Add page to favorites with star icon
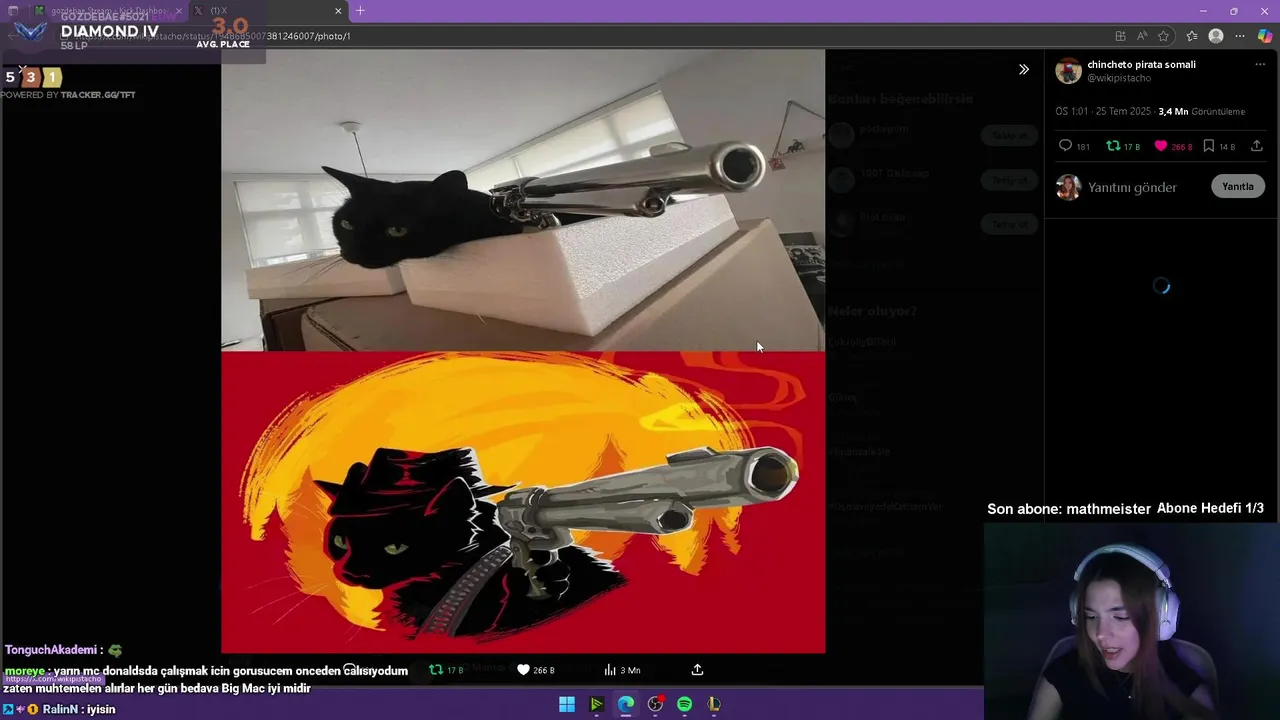The width and height of the screenshot is (1280, 720). pos(1164,36)
